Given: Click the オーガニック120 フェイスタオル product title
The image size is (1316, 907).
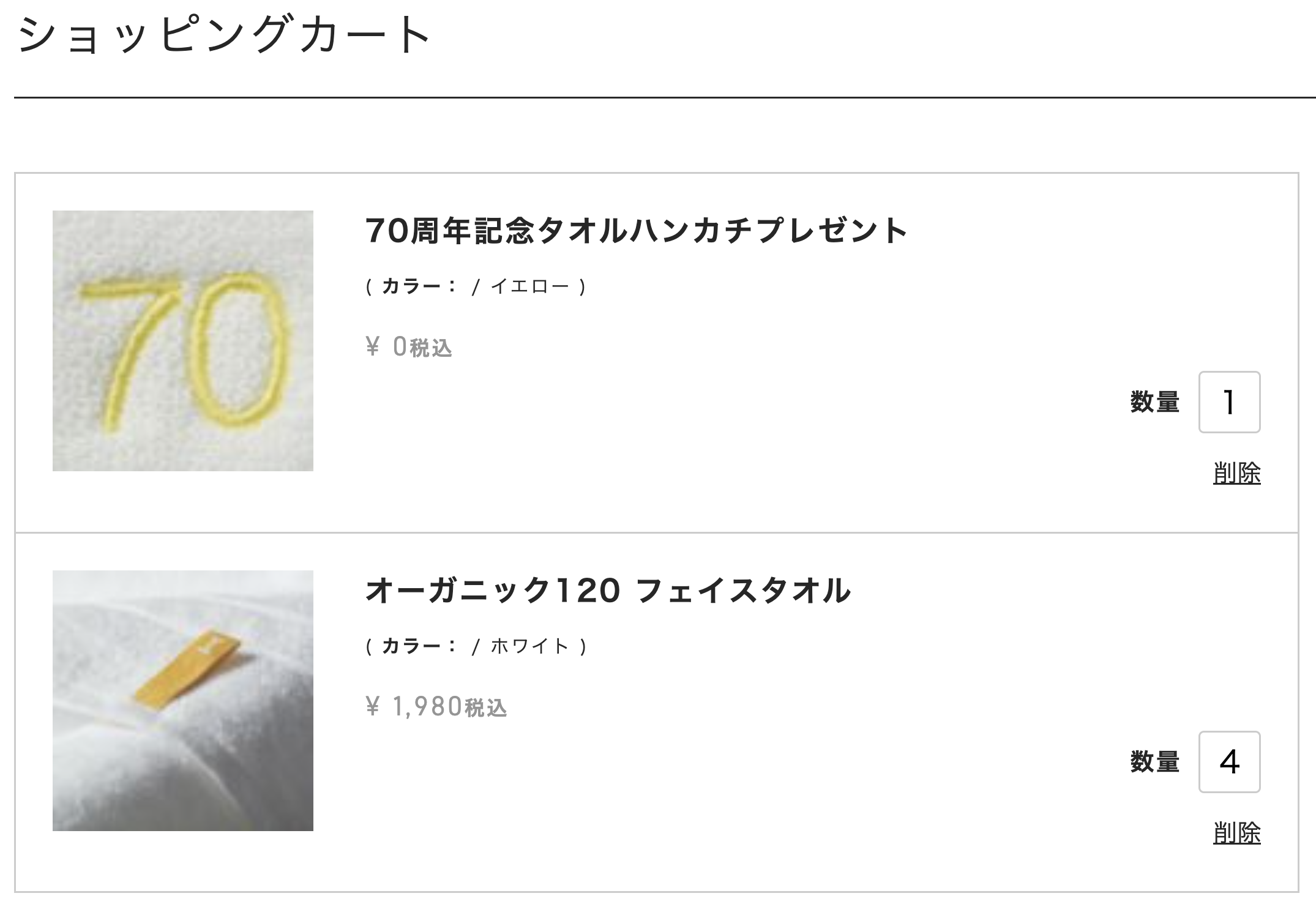Looking at the screenshot, I should pyautogui.click(x=608, y=591).
